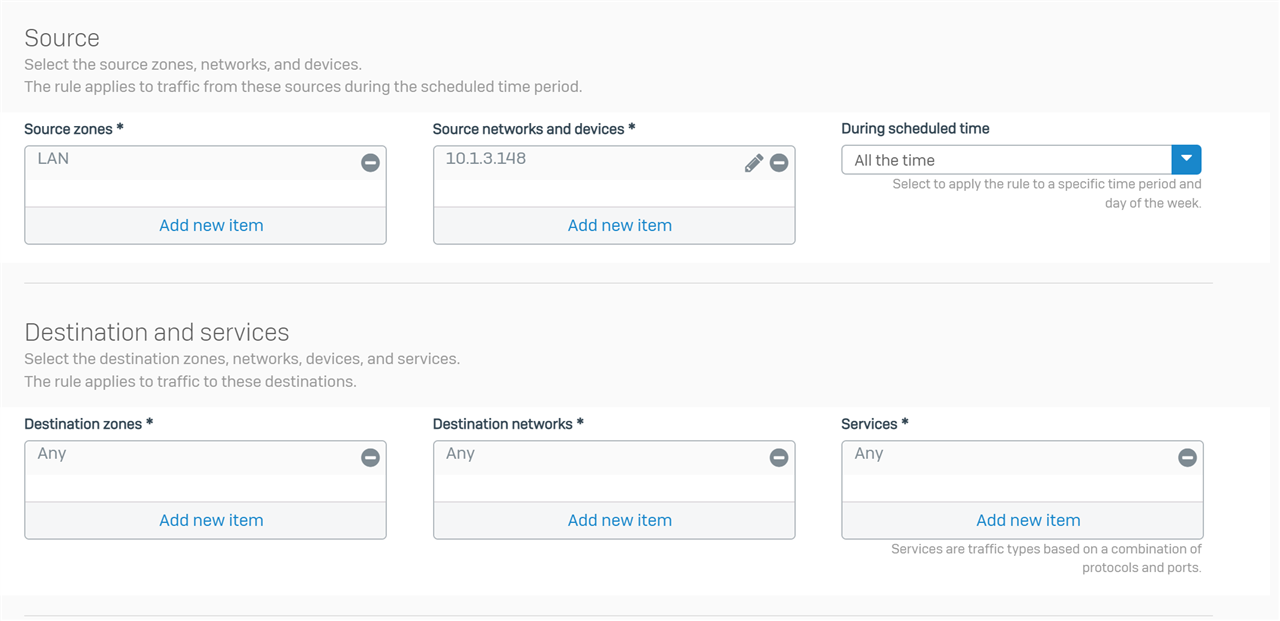The width and height of the screenshot is (1280, 621).
Task: Remove Any from Destination networks
Action: (x=779, y=457)
